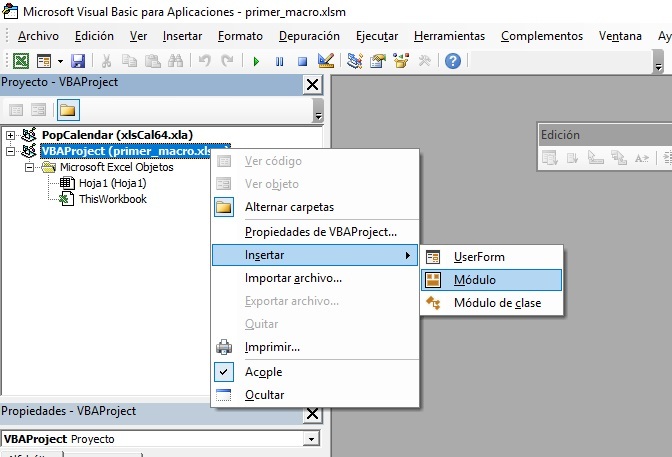Click the Break pause icon
672x457 pixels.
(x=279, y=61)
